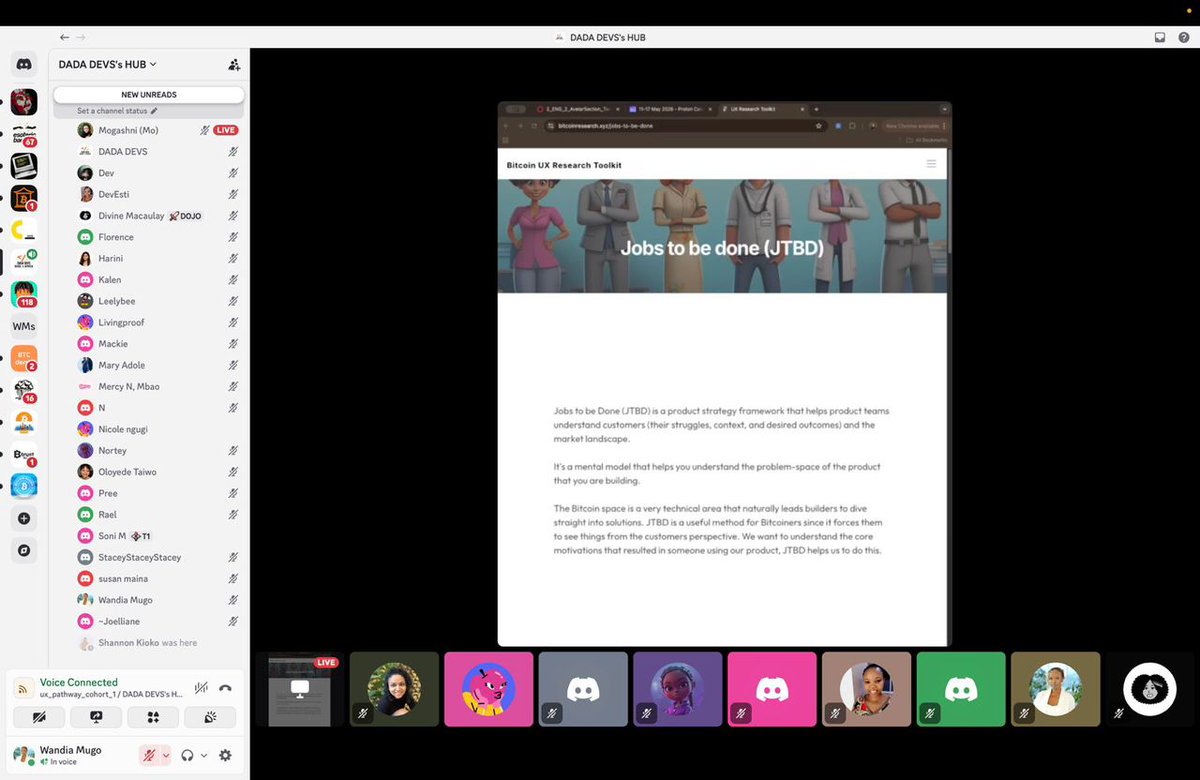Switch to UX Research Toolkit browser tab
Image resolution: width=1200 pixels, height=780 pixels.
coord(761,108)
